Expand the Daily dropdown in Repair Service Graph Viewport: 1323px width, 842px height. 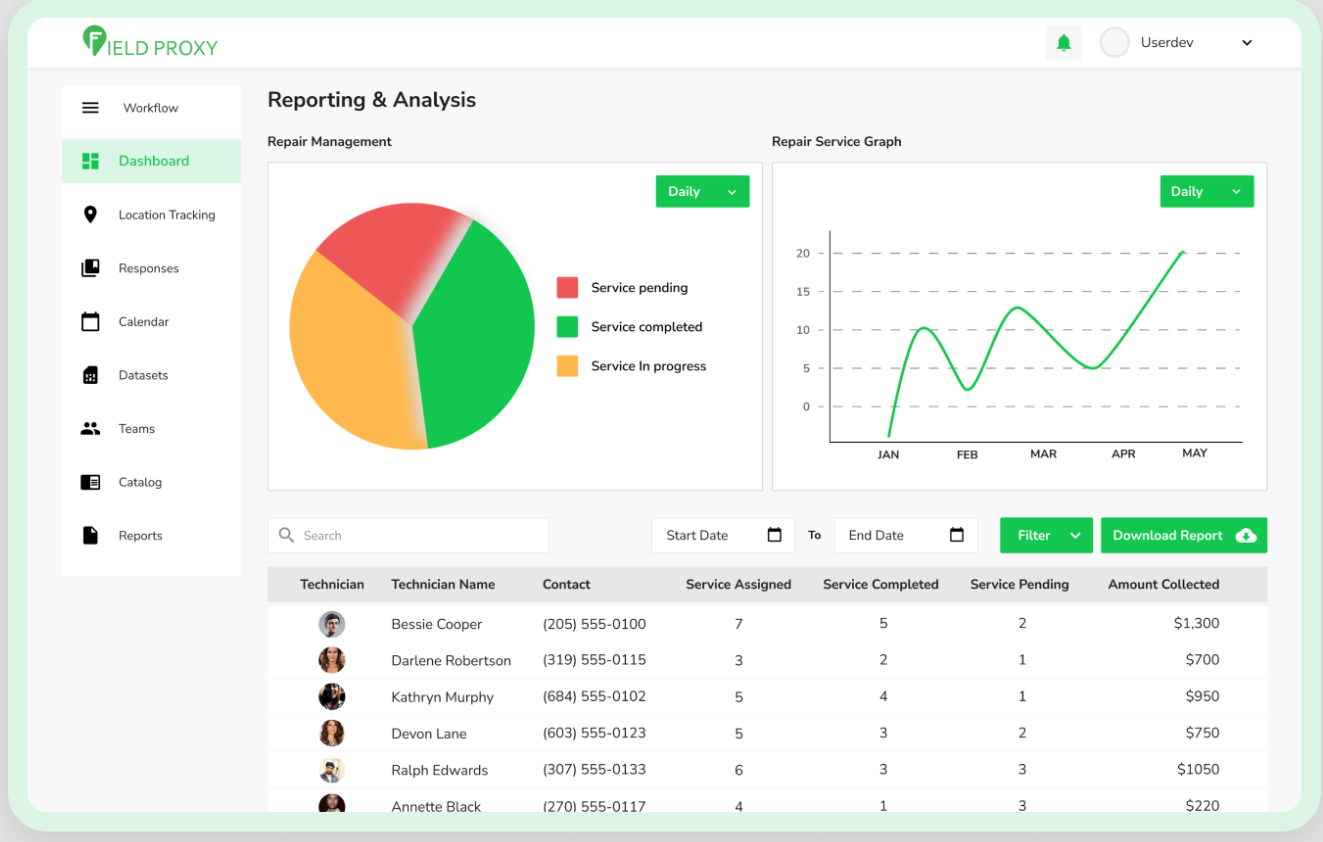tap(1206, 192)
